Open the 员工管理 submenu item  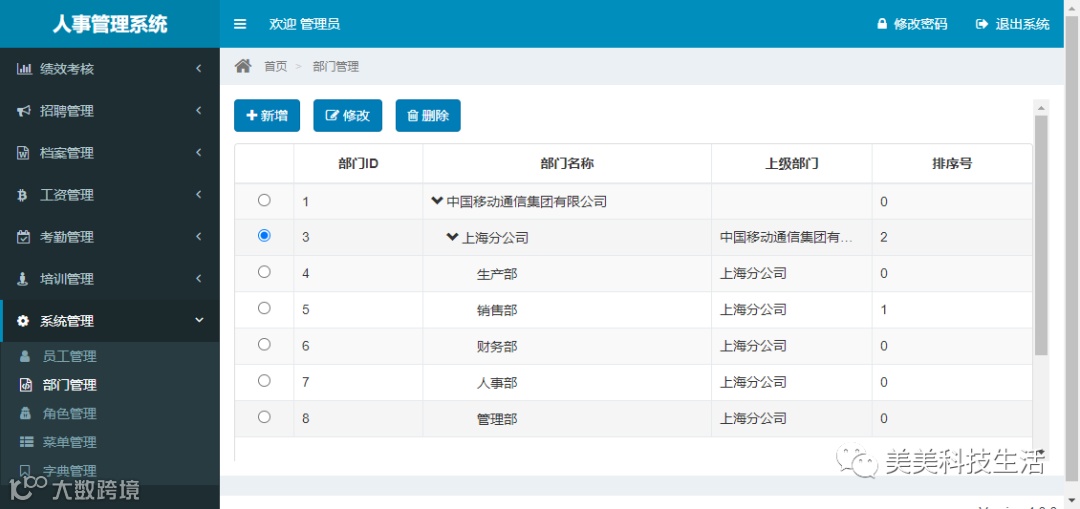70,357
